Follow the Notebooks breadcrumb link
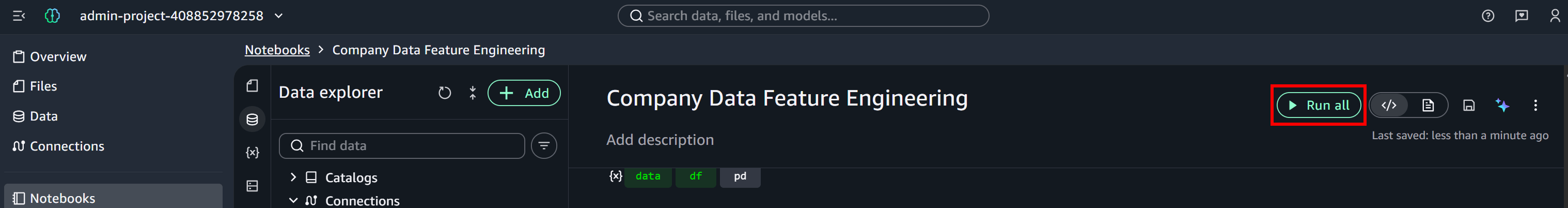 point(277,50)
